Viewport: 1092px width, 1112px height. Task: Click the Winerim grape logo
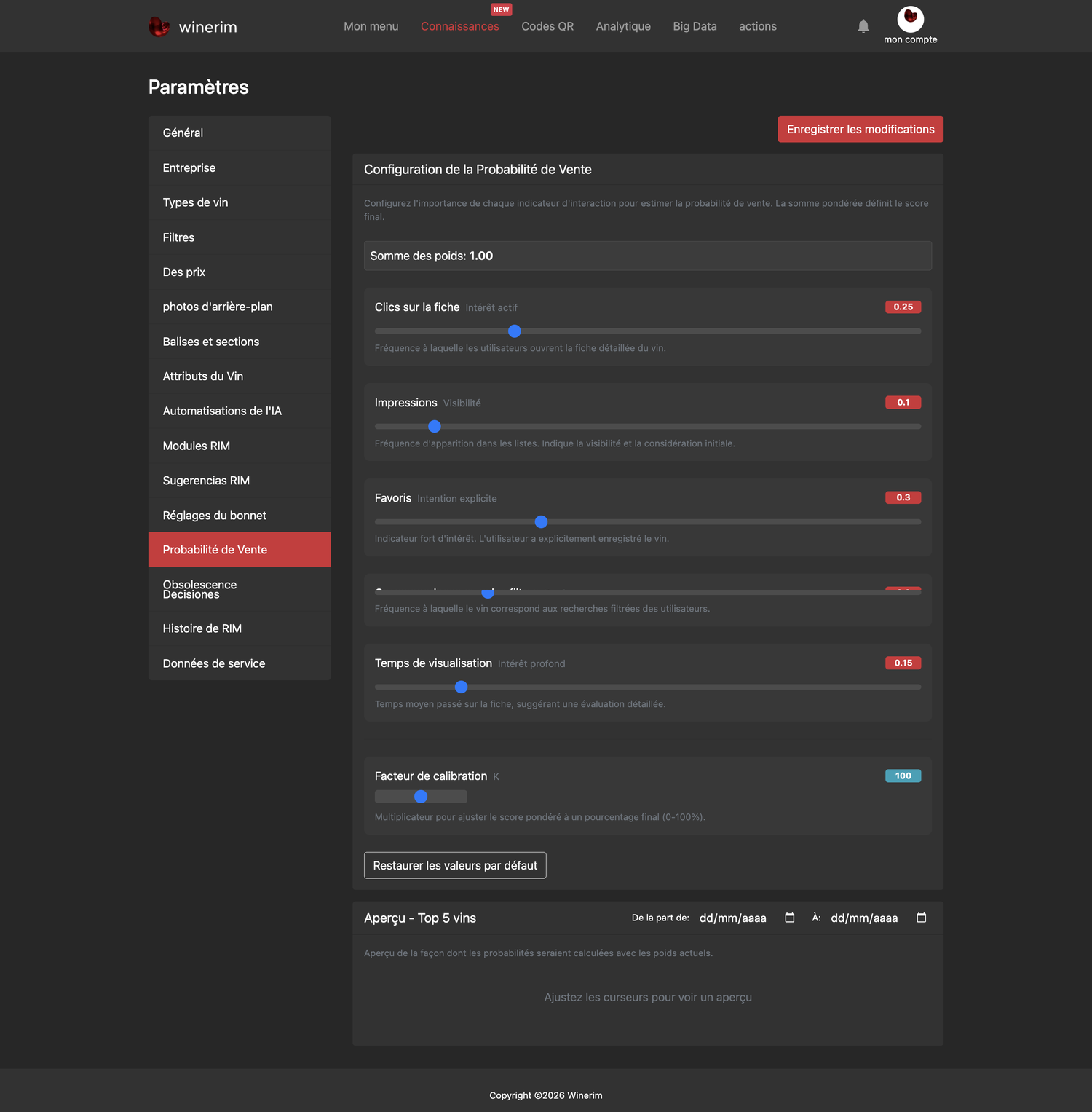[159, 27]
